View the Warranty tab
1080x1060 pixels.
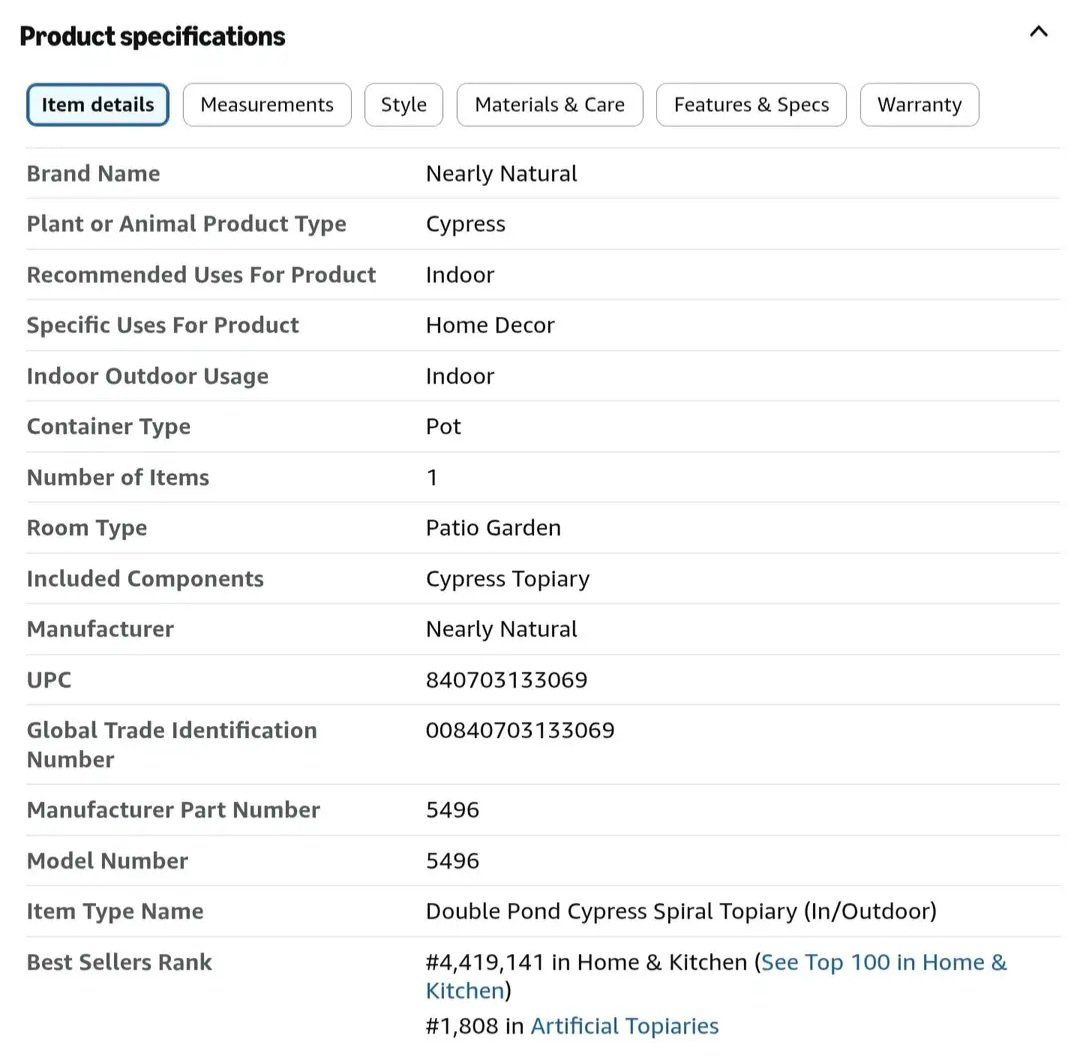coord(919,105)
